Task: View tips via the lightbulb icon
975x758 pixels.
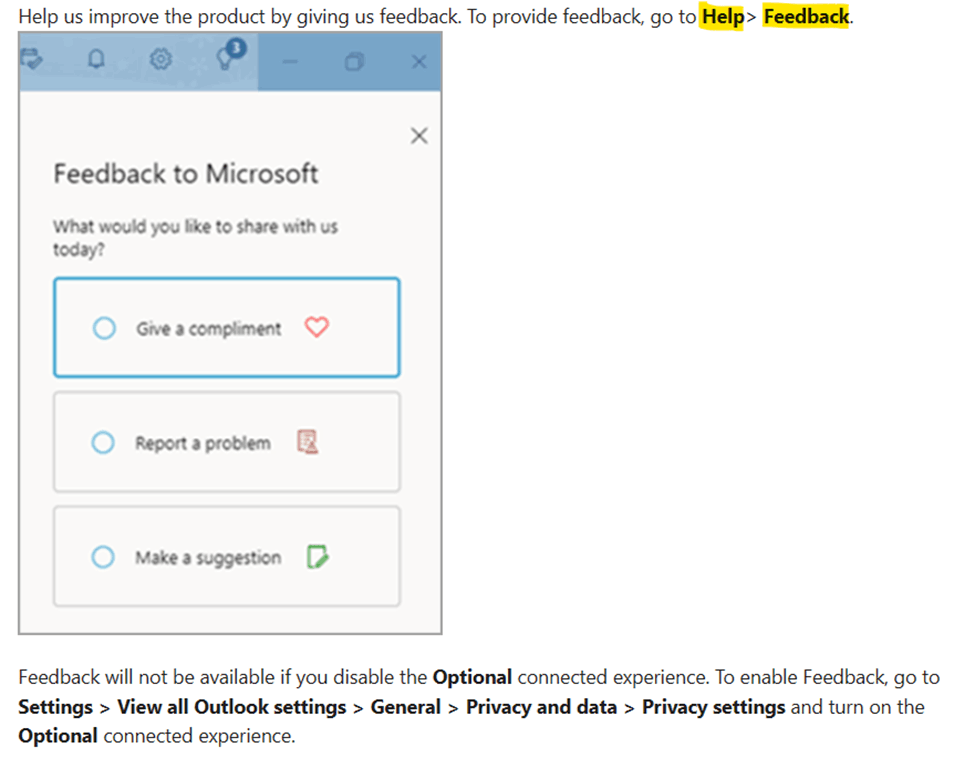Action: tap(221, 62)
